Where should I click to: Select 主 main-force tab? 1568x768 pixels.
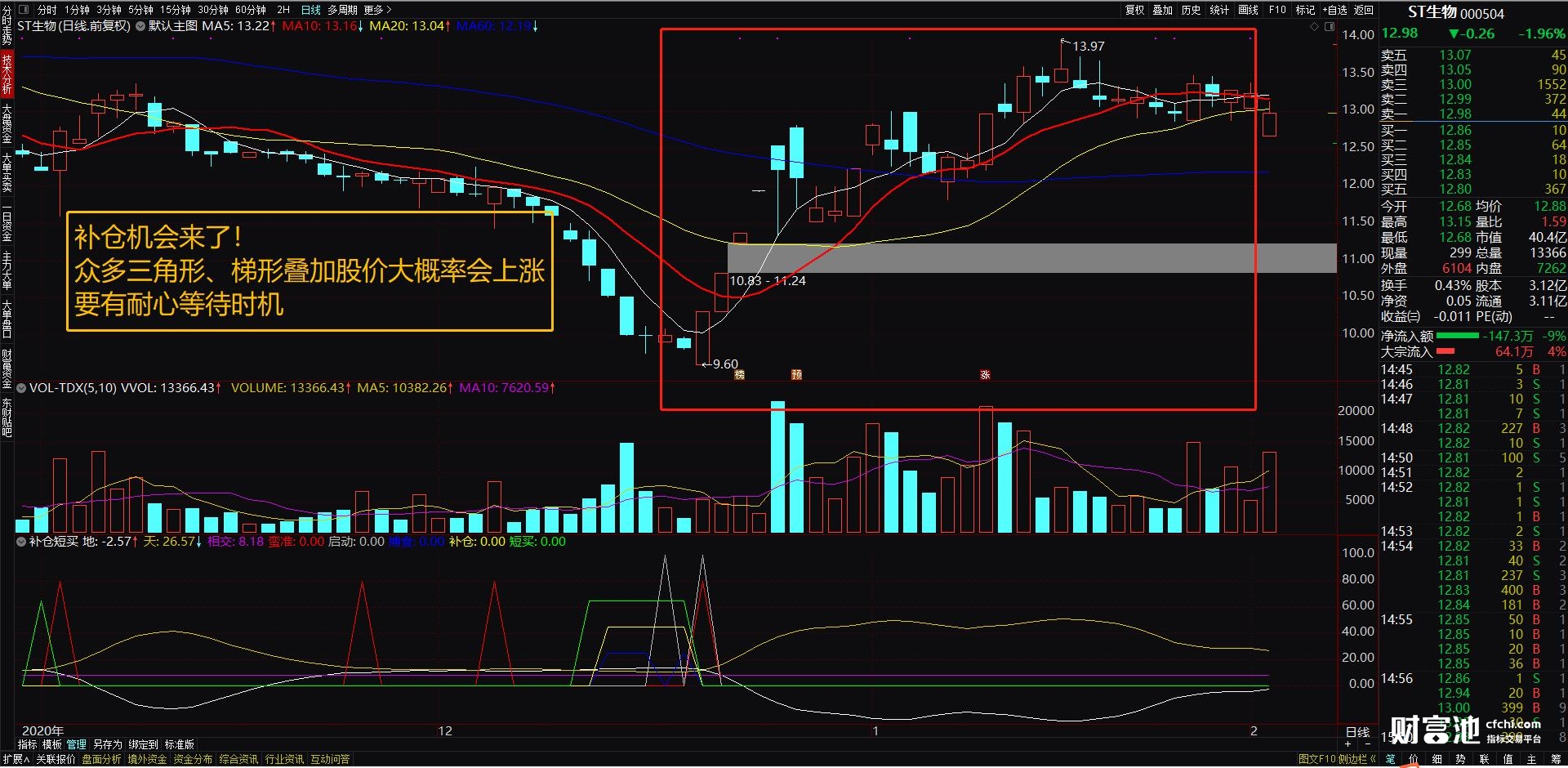click(1532, 759)
